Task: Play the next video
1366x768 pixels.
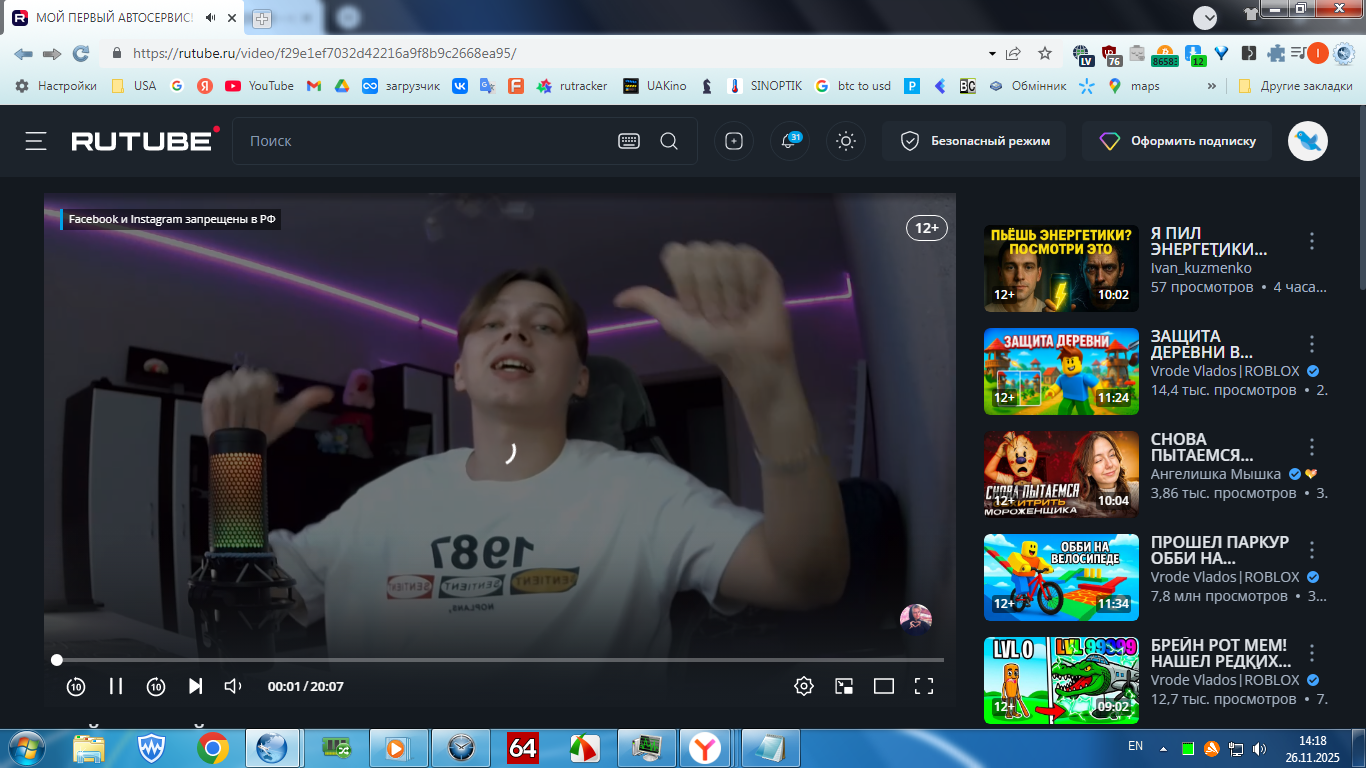Action: [196, 686]
